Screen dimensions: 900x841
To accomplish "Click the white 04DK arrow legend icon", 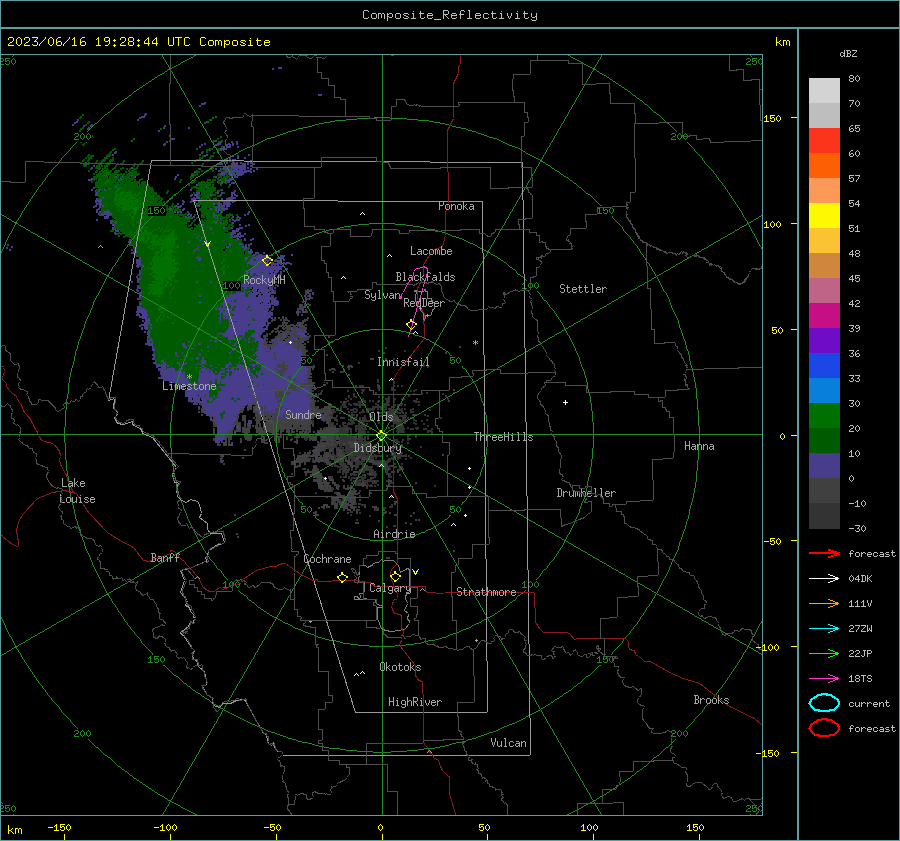I will (x=824, y=578).
